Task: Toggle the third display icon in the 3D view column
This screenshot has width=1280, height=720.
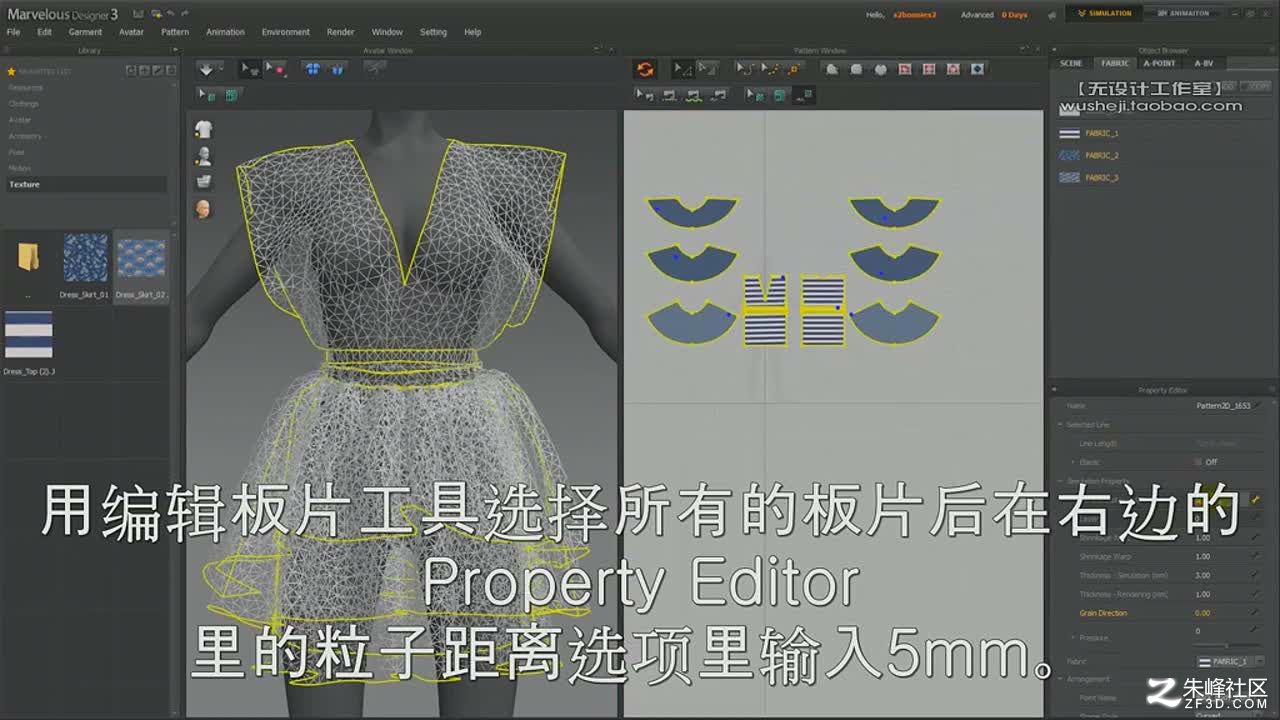Action: 204,182
